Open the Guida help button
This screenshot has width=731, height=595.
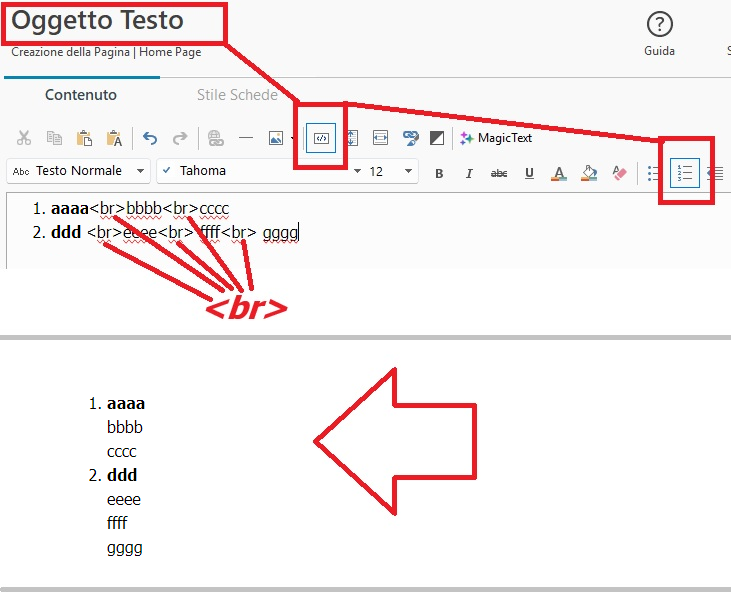659,33
